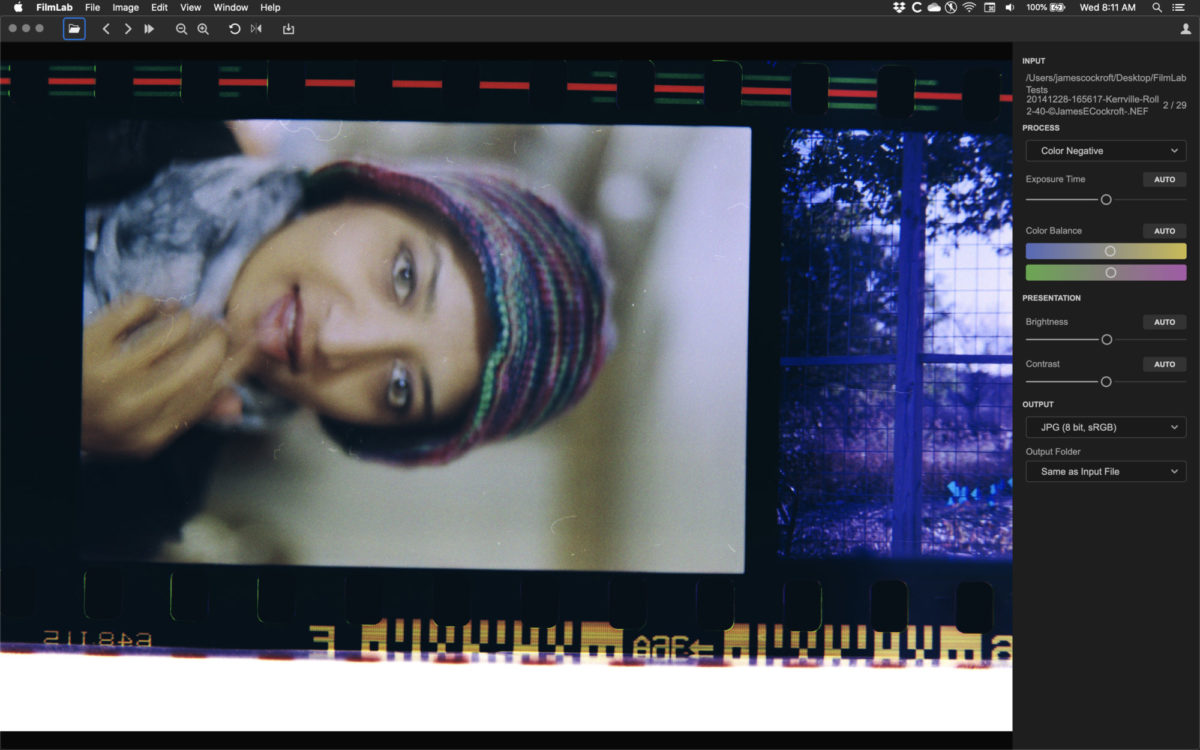Open the Image menu
Image resolution: width=1200 pixels, height=750 pixels.
click(x=125, y=7)
